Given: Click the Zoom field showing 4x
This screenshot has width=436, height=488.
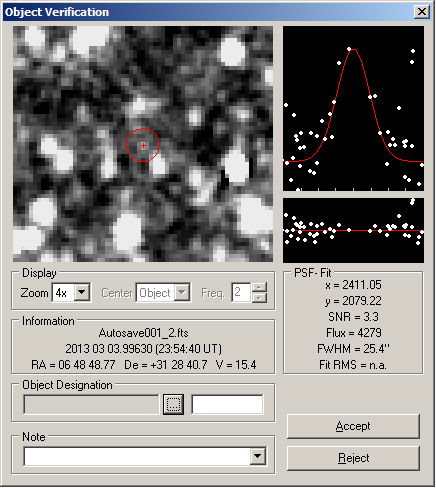Looking at the screenshot, I should point(63,293).
